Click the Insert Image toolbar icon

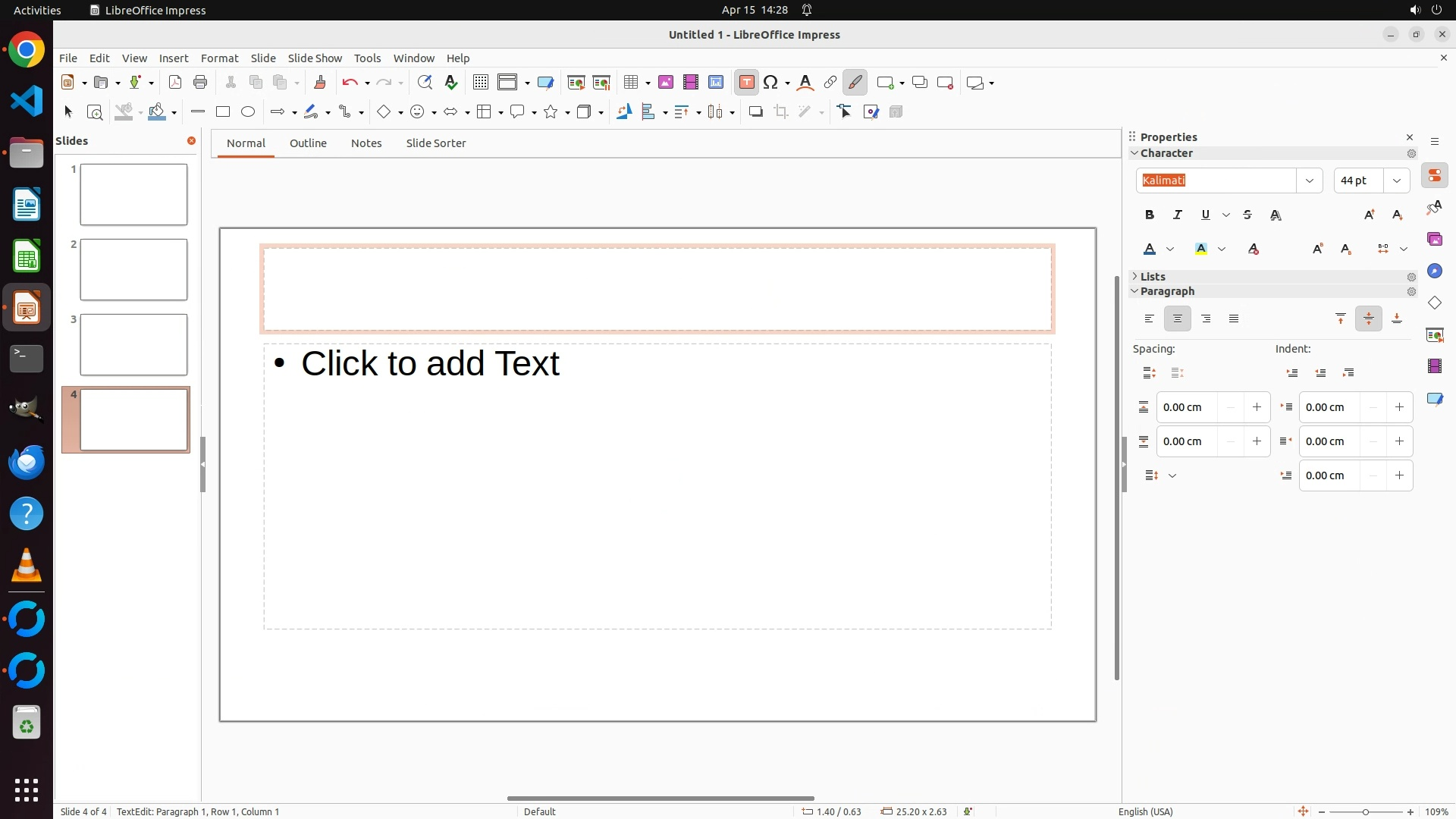tap(665, 83)
